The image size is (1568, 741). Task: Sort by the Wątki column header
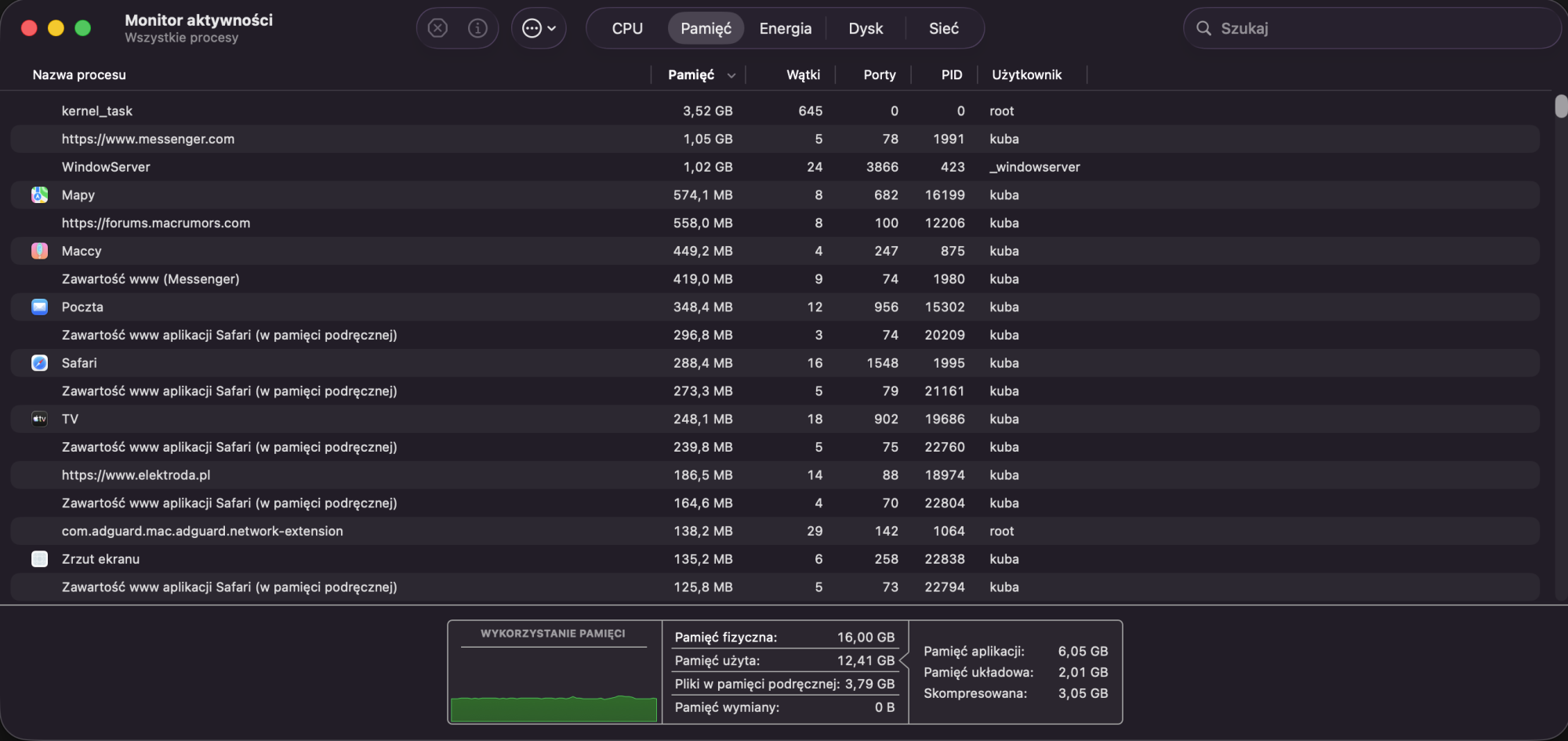[803, 74]
